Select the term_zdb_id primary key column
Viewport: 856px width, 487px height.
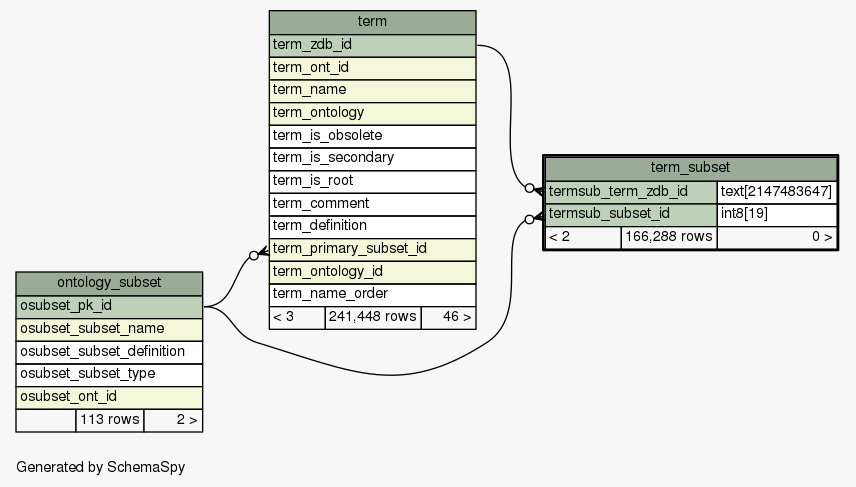pos(372,45)
